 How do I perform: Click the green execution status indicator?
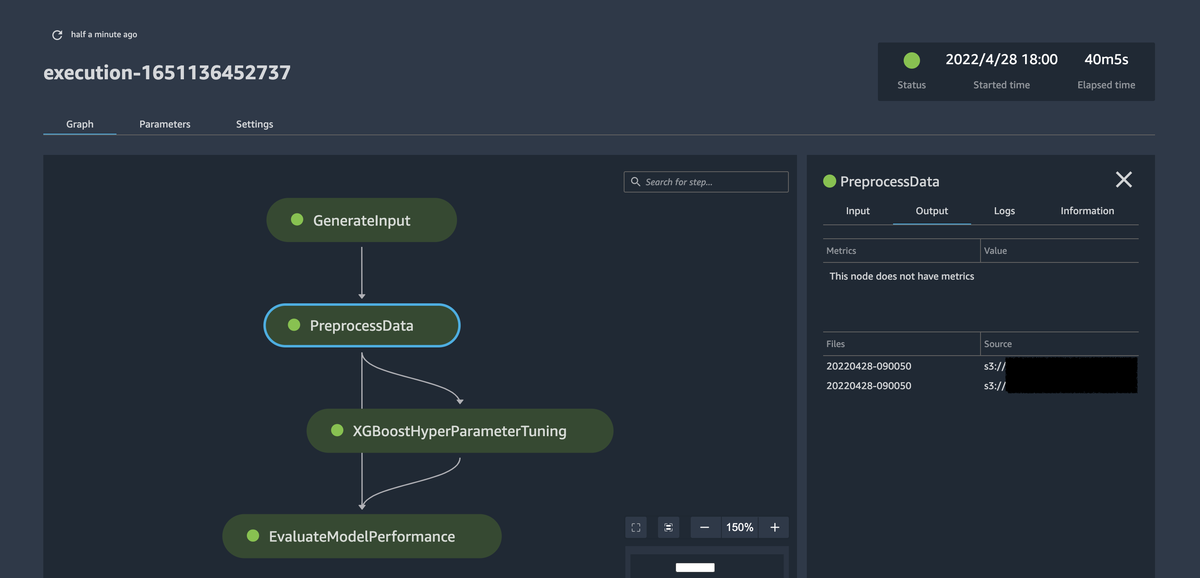tap(911, 61)
